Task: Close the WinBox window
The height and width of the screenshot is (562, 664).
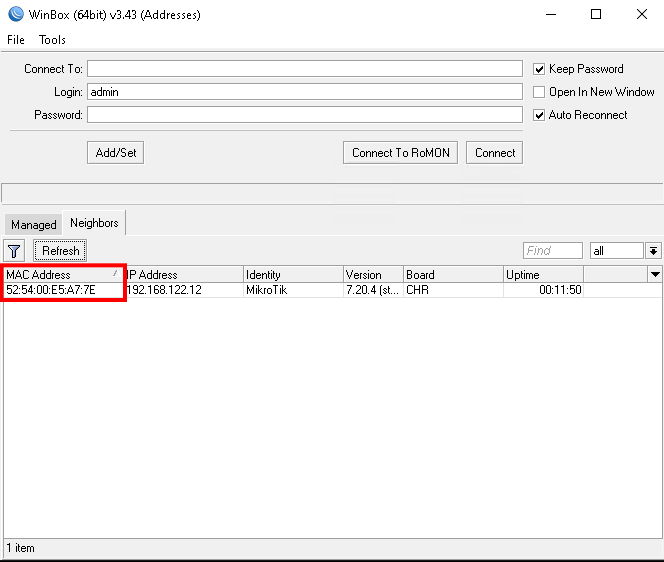Action: tap(642, 14)
